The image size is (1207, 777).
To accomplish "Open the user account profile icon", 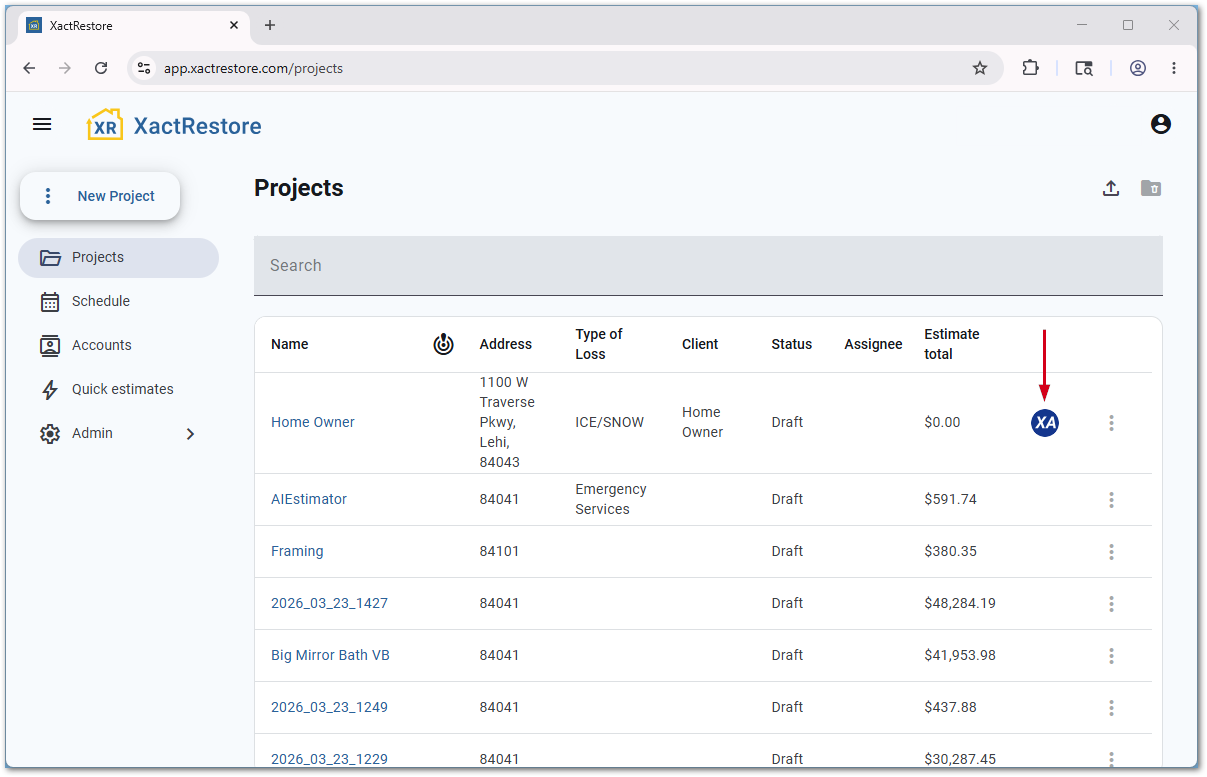I will [x=1161, y=124].
